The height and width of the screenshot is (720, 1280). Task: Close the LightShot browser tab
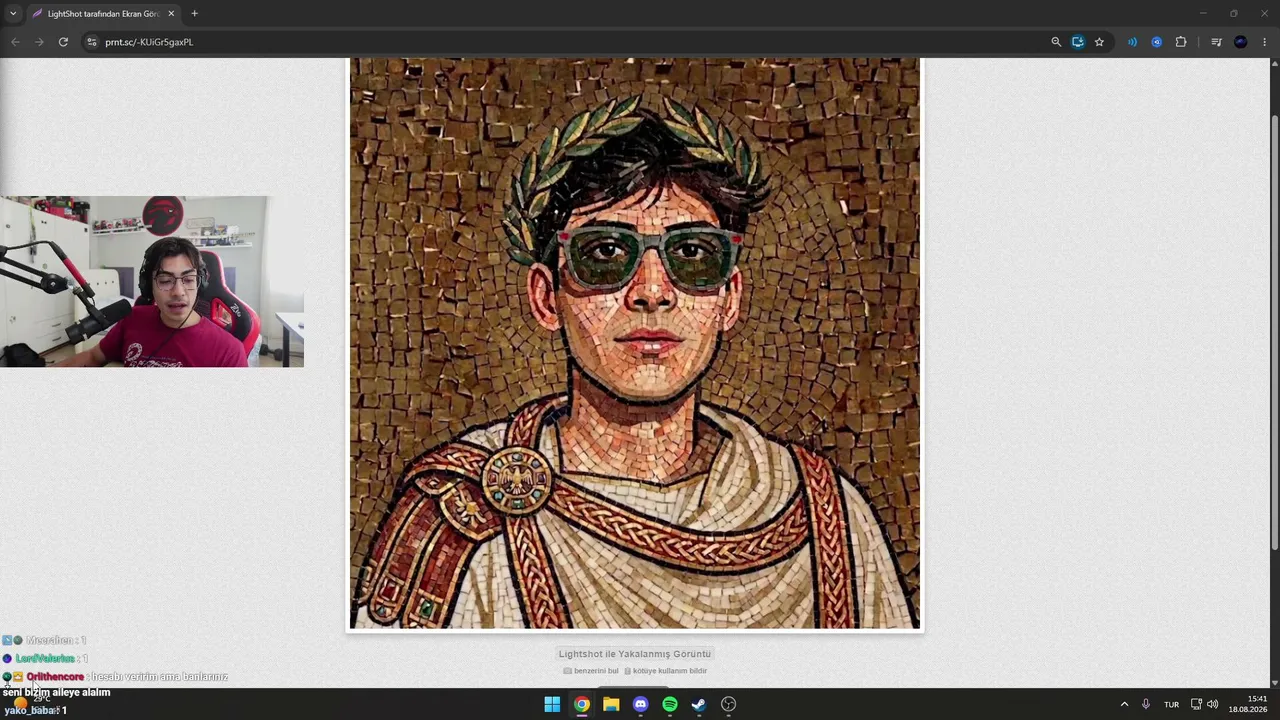pos(171,14)
